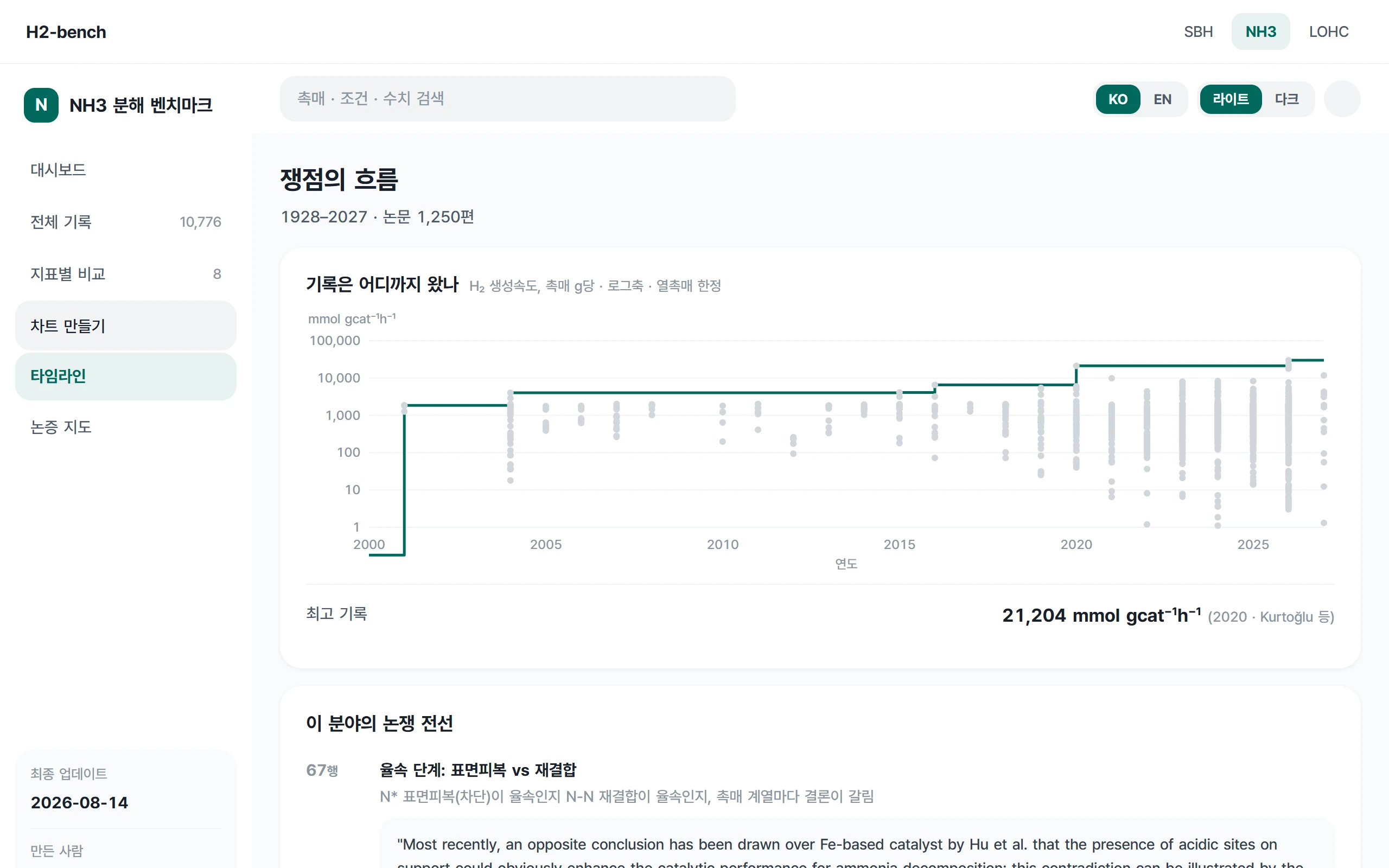Click the 촉매 · 조건 · 수치 검색 search field

507,99
